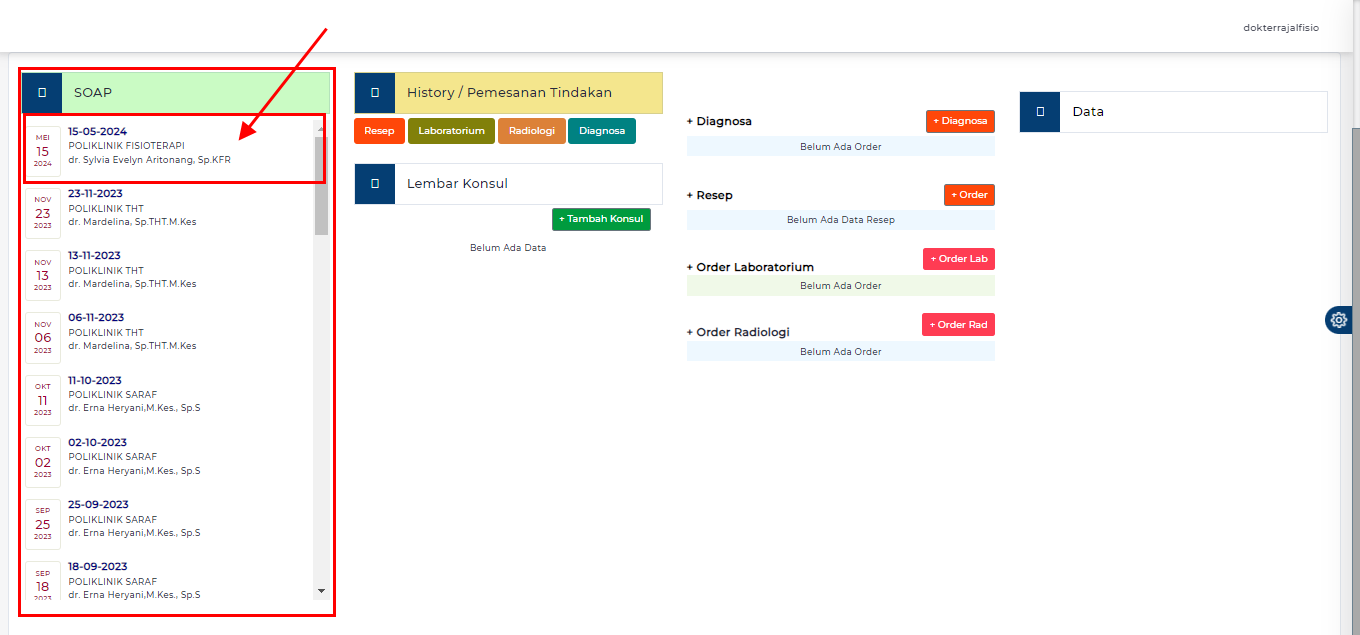Click the + Order Lab button
Screen dimensions: 1360x635
pos(958,258)
